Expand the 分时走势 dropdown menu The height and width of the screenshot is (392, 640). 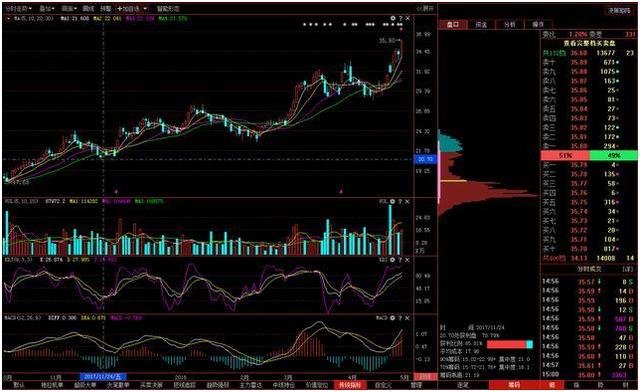(x=18, y=8)
